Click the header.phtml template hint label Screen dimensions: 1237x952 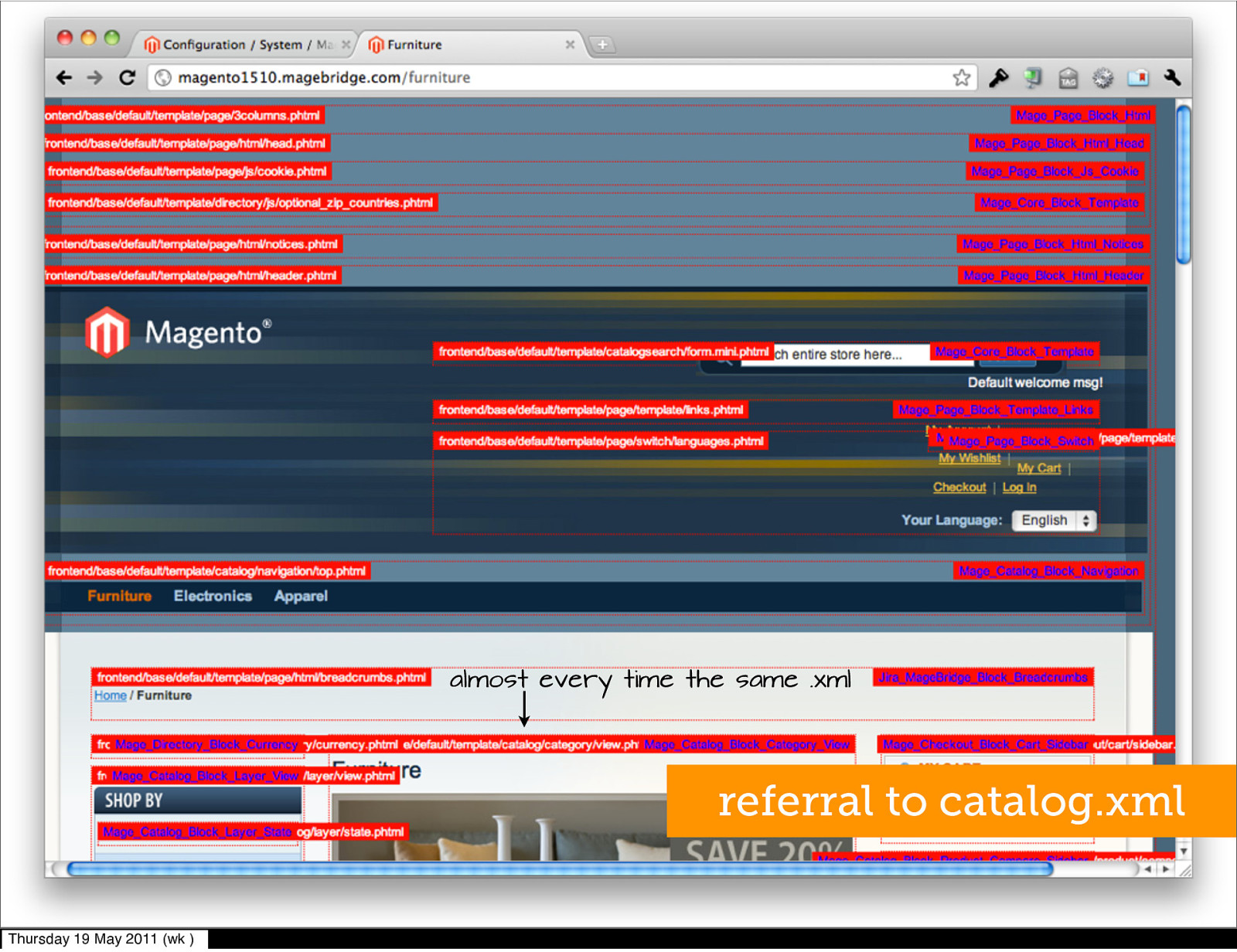[x=193, y=275]
